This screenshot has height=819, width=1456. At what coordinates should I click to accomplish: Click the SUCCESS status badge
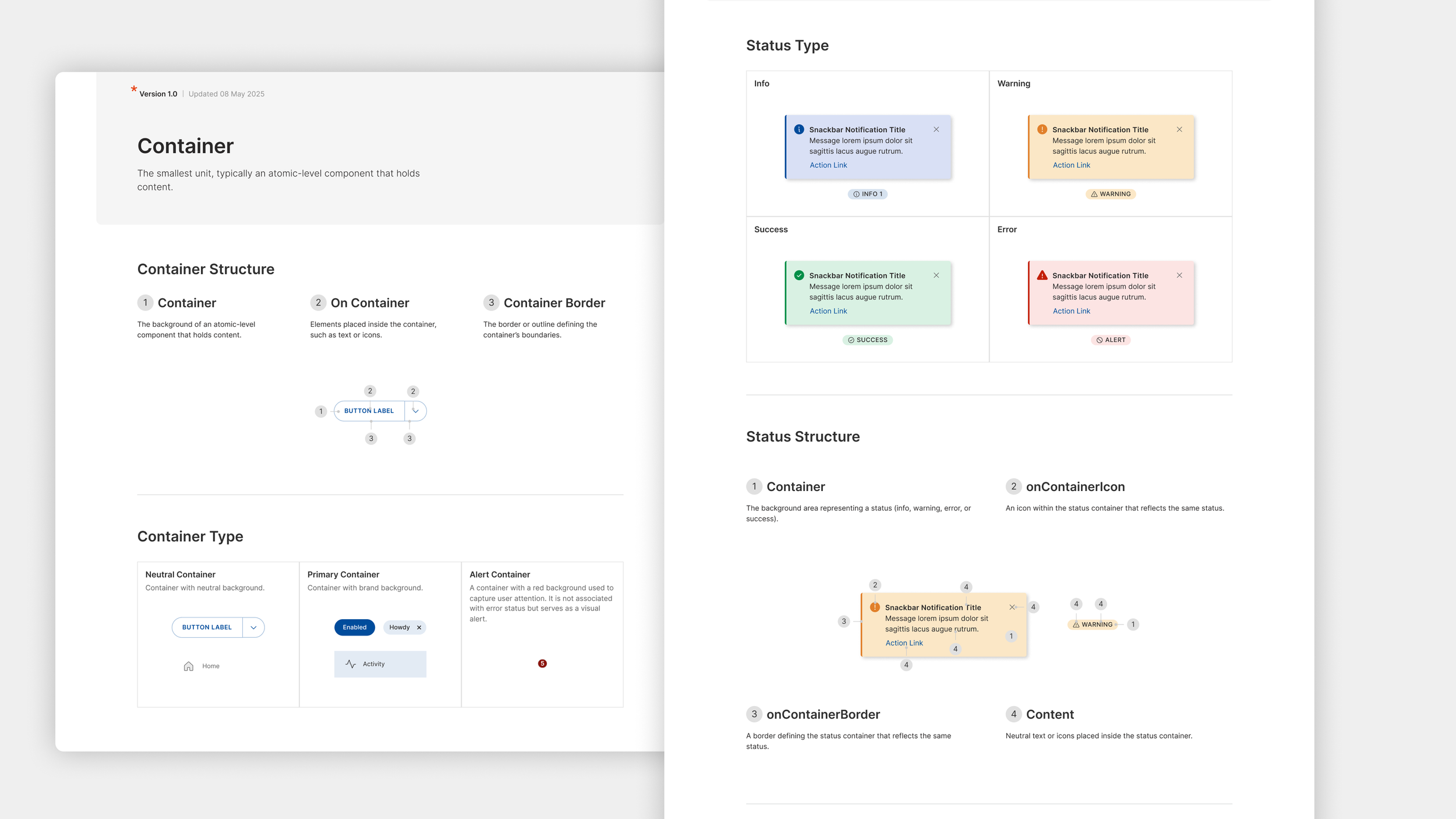click(867, 340)
